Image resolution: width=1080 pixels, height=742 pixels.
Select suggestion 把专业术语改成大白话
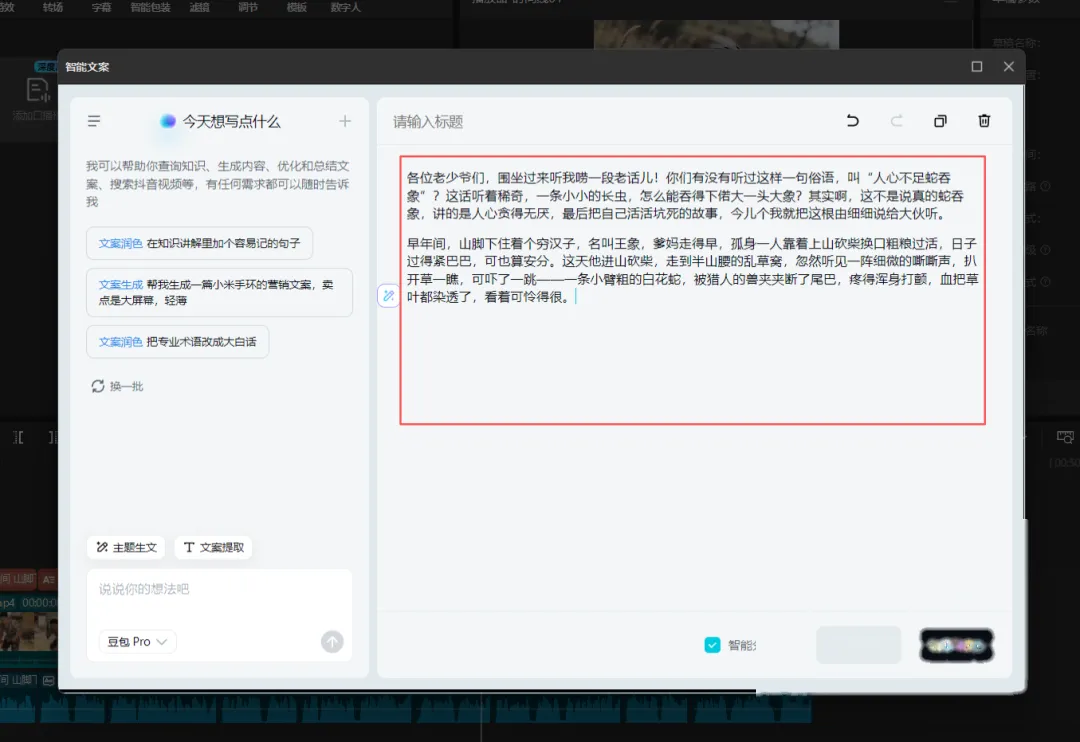(177, 342)
